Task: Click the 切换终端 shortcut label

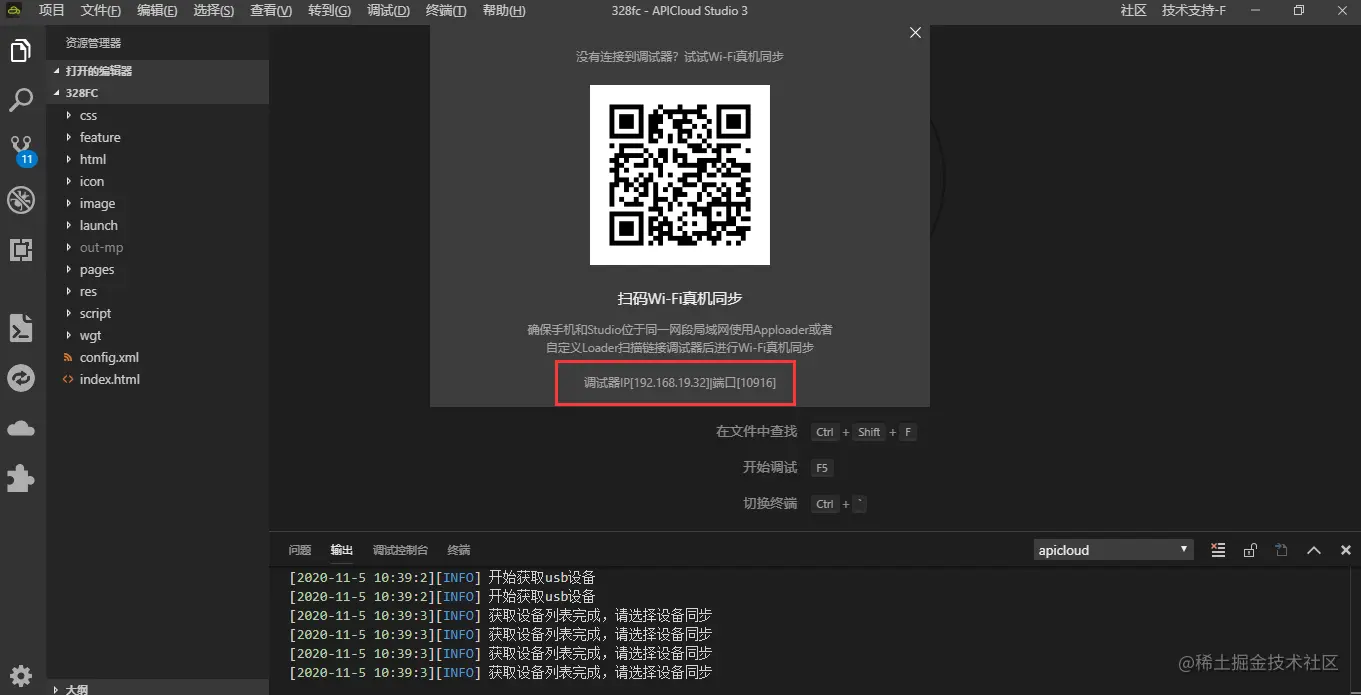Action: click(x=770, y=504)
